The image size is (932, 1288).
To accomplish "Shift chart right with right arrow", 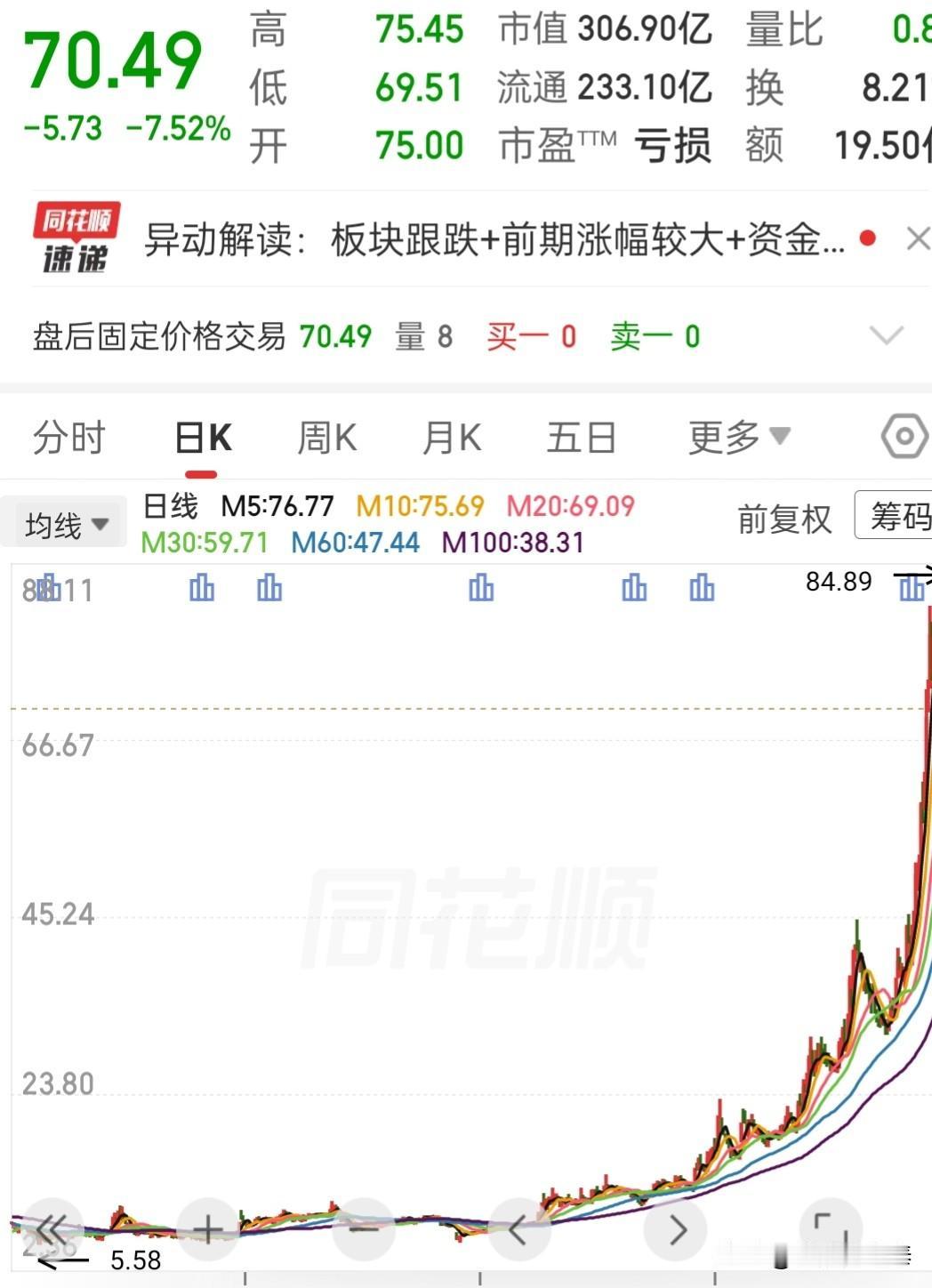I will (676, 1229).
